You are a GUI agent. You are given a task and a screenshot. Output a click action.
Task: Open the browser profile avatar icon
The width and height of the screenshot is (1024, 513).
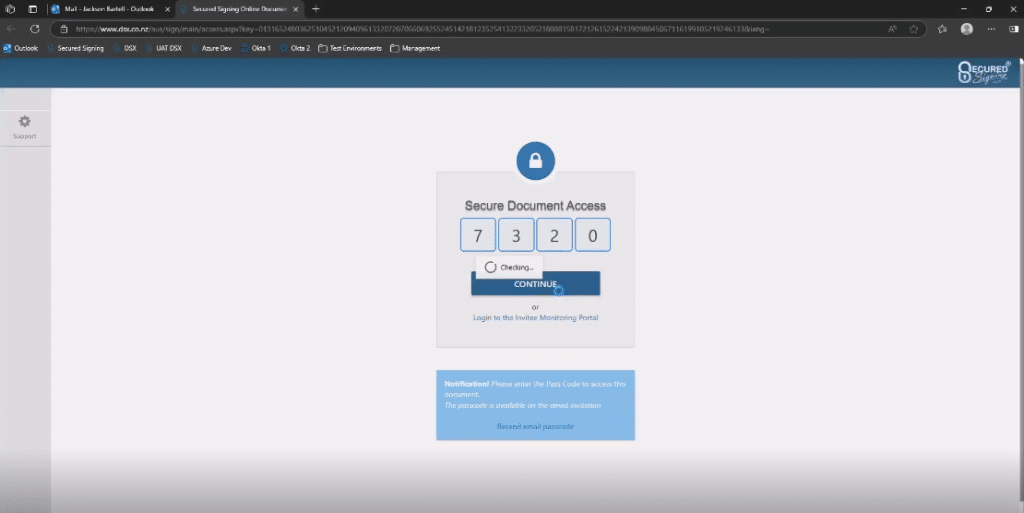click(x=966, y=29)
